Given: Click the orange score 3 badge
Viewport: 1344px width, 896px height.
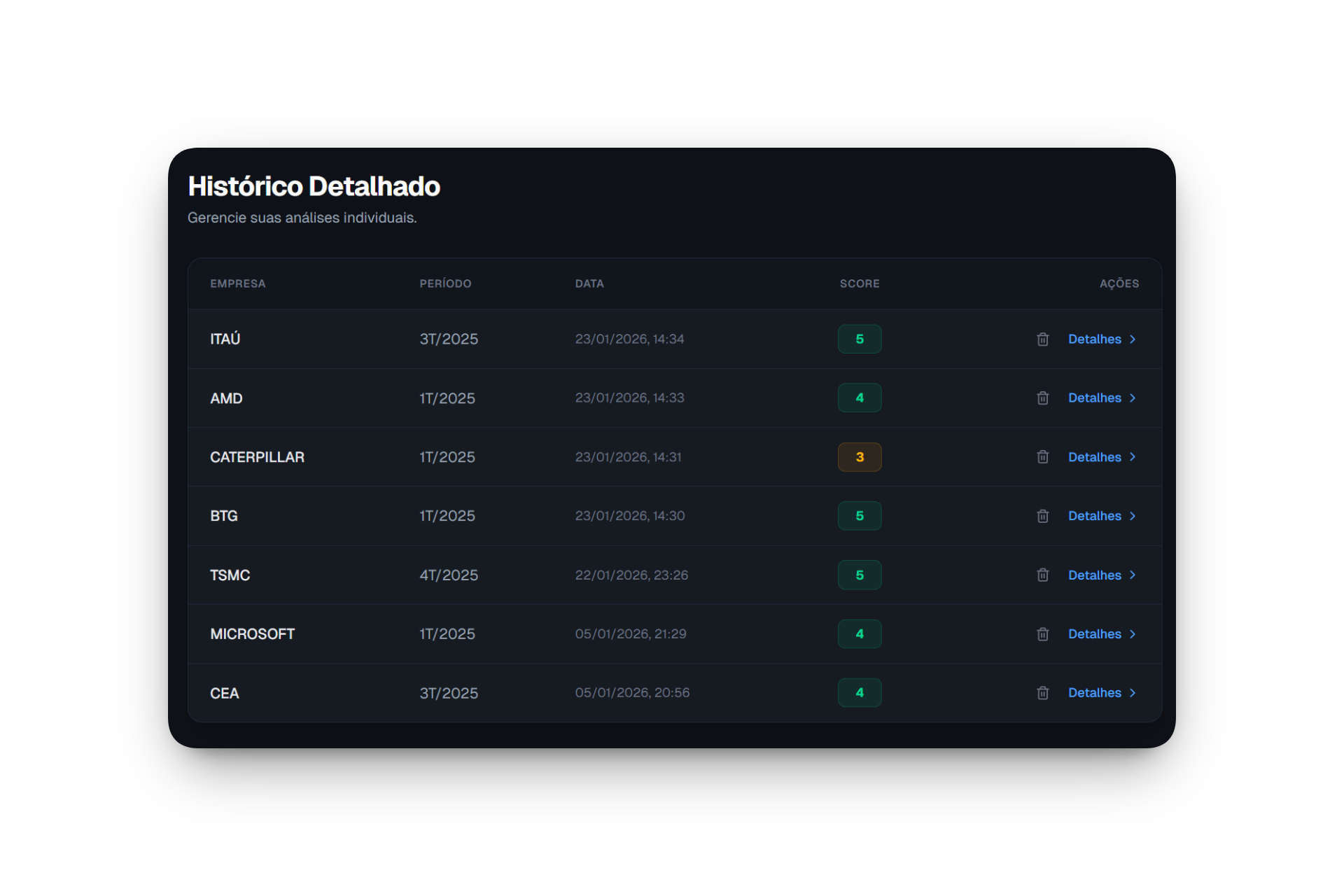Looking at the screenshot, I should click(x=860, y=457).
